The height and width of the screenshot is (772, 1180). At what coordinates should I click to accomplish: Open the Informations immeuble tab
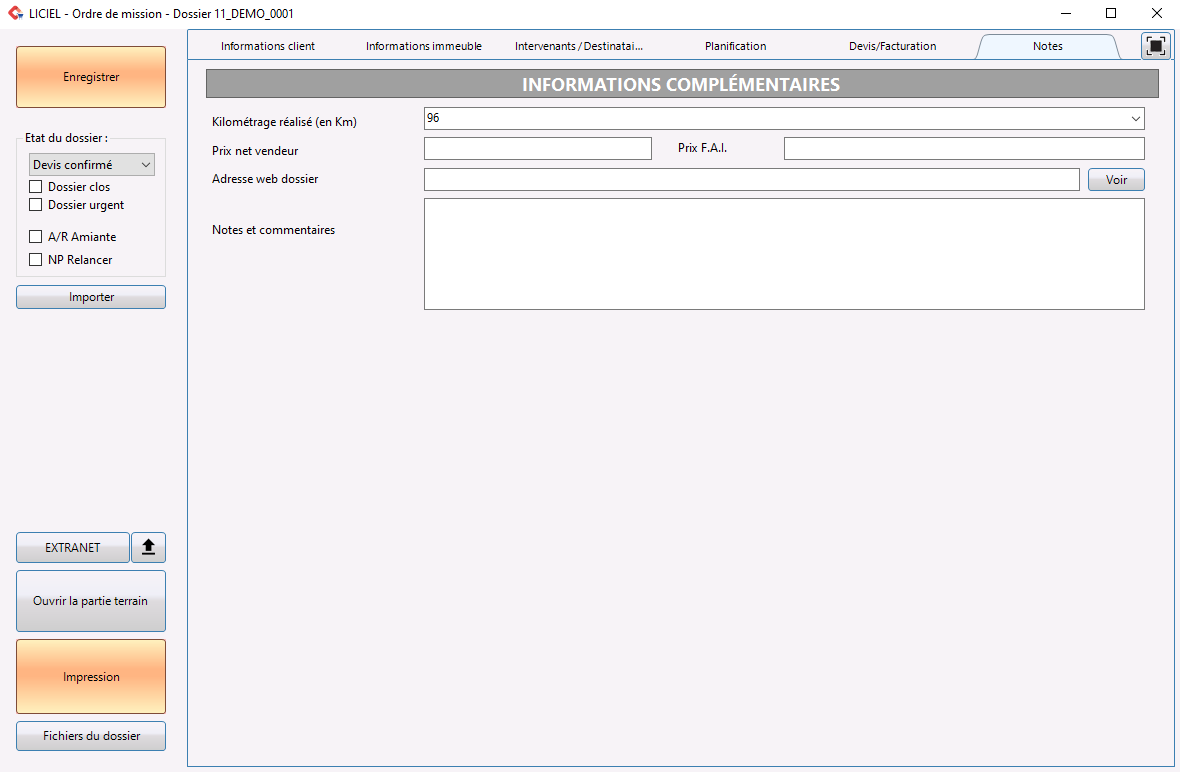423,46
